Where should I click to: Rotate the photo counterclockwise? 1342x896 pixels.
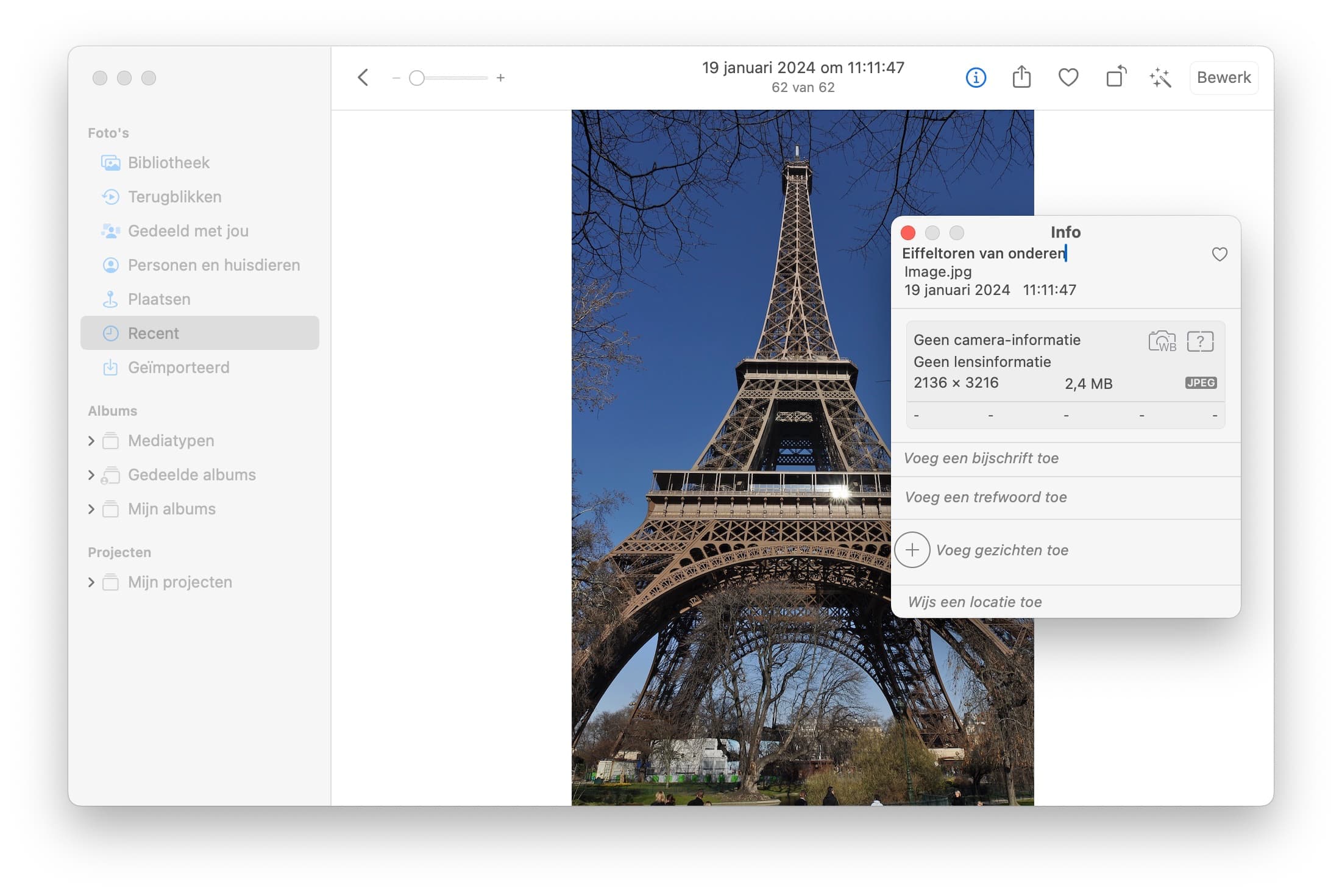[x=1116, y=77]
